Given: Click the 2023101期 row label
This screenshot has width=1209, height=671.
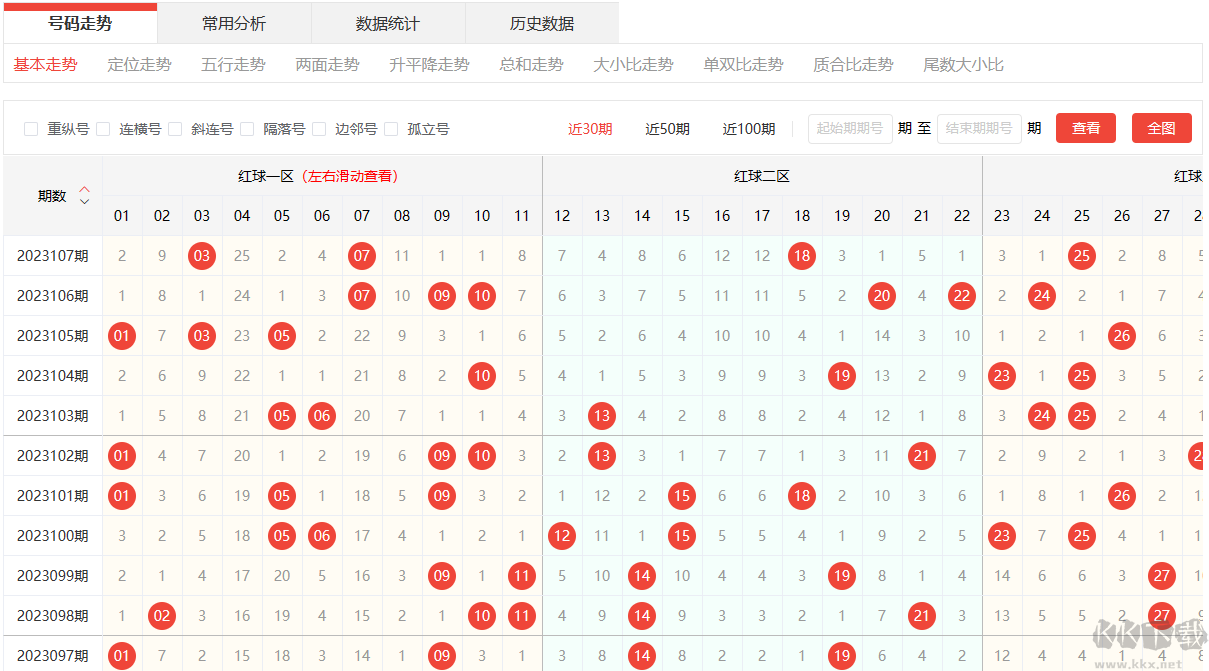Looking at the screenshot, I should (x=53, y=496).
